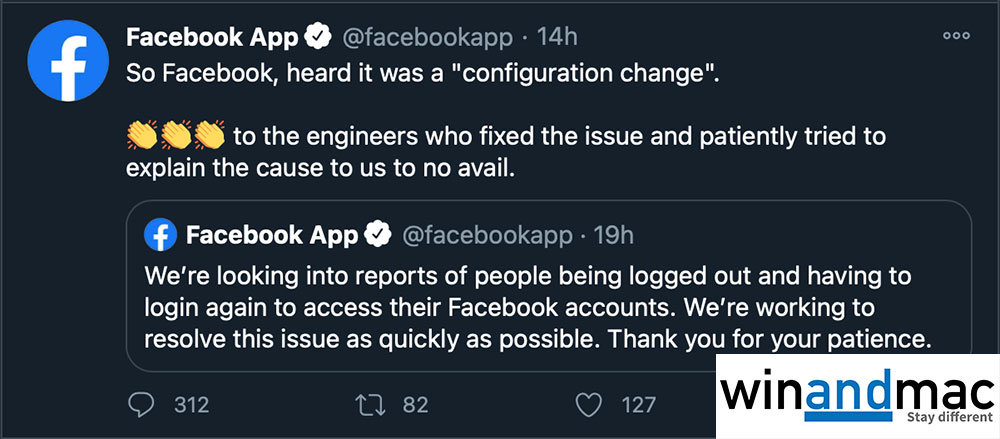Viewport: 1000px width, 439px height.
Task: Click the @facebookapp handle in the quoted tweet
Action: click(487, 236)
